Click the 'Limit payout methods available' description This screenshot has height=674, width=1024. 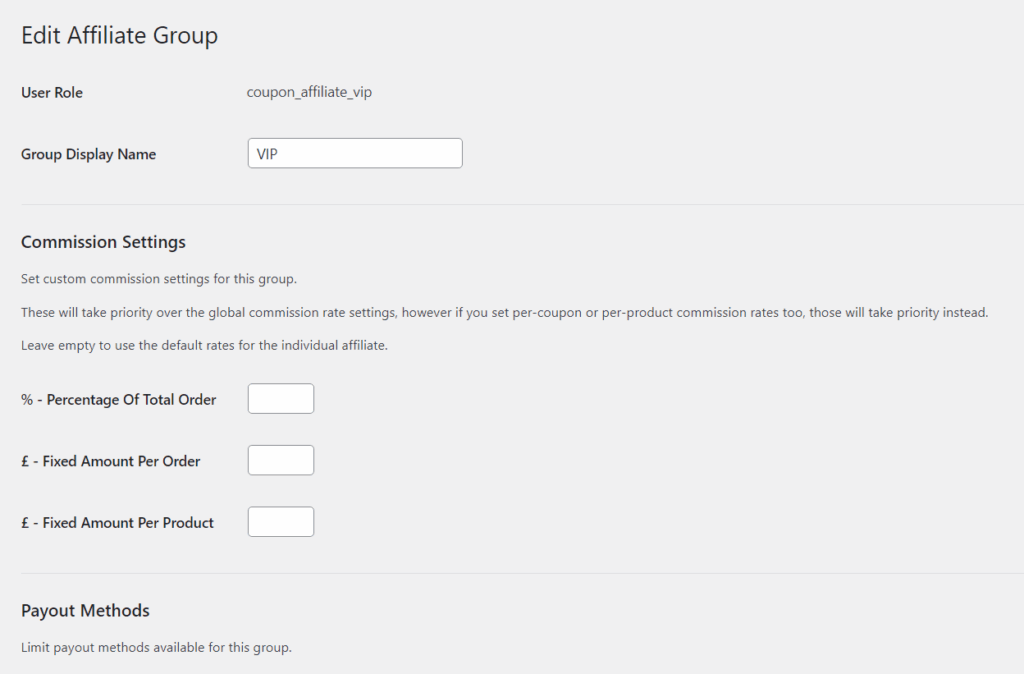(x=156, y=647)
